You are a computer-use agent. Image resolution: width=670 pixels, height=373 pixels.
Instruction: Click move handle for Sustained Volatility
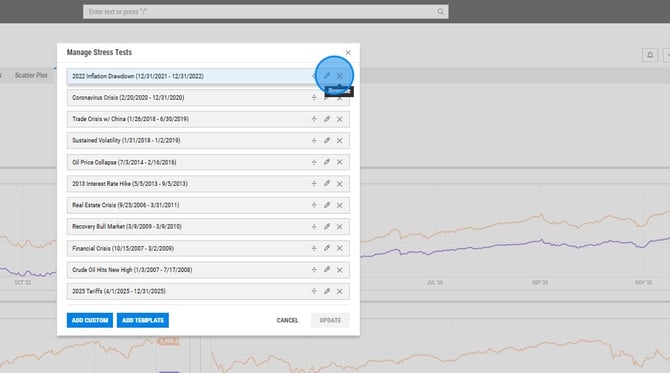pos(314,141)
